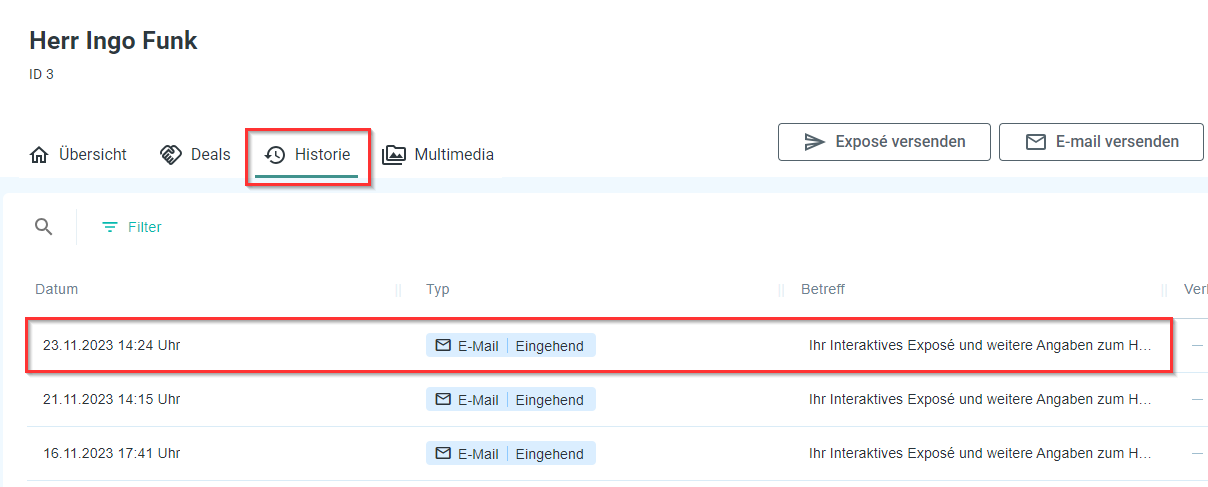Sort by the Datum column header
Screen dimensions: 1208x487
coord(57,289)
